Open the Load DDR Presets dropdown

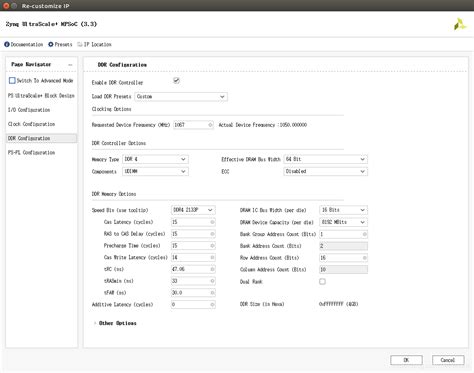point(181,97)
